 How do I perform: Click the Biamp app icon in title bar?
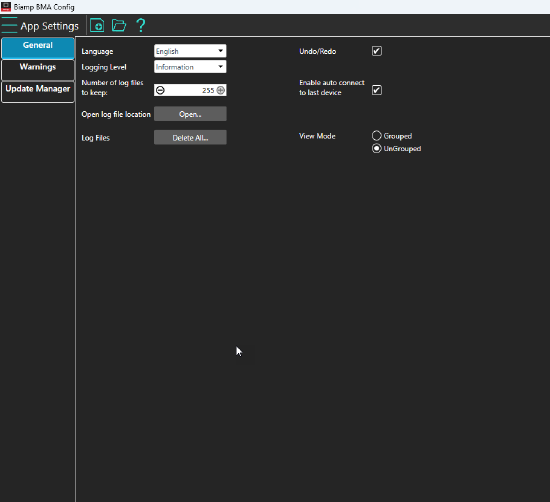6,7
